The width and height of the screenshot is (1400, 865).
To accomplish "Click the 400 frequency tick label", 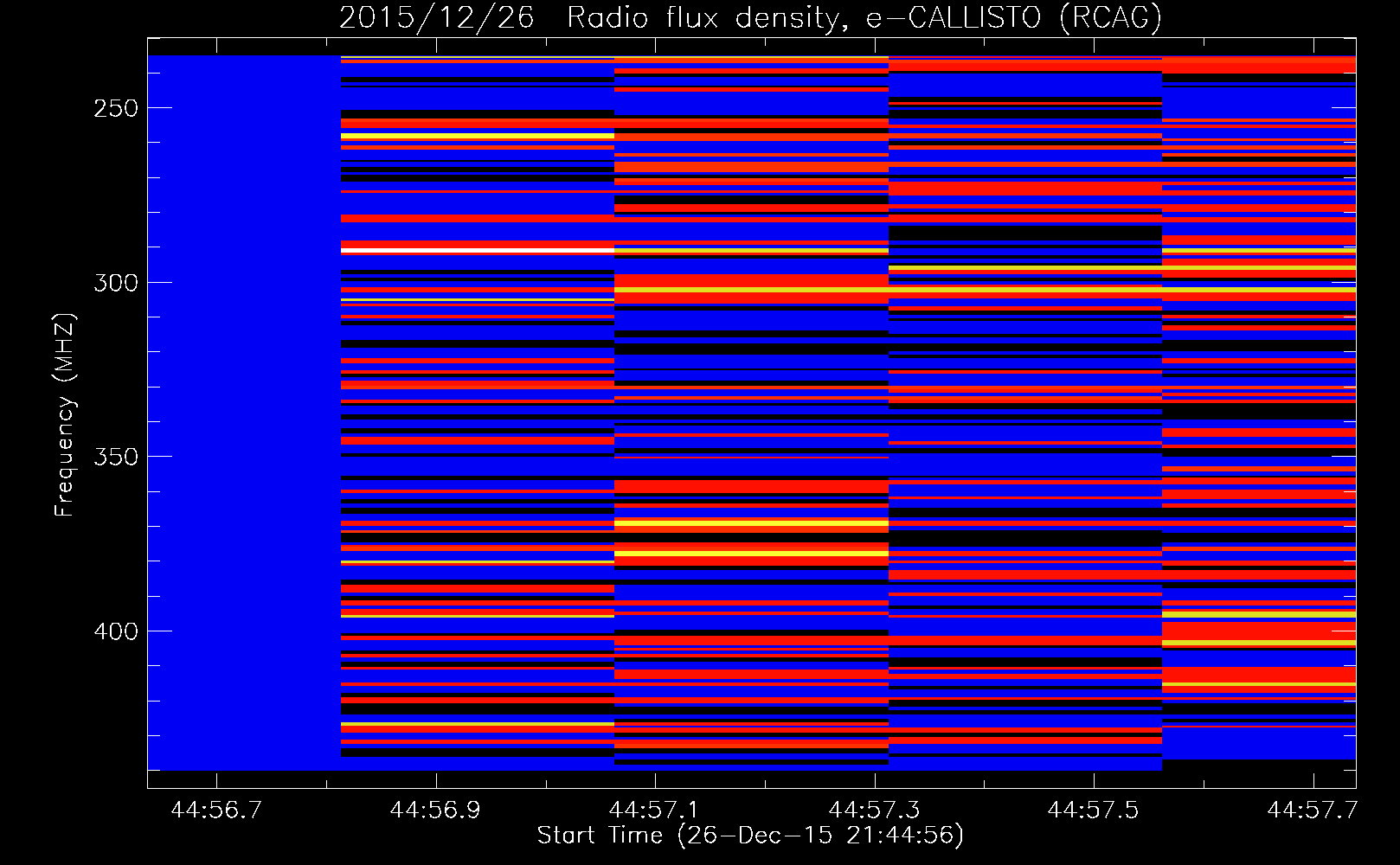I will [x=116, y=631].
